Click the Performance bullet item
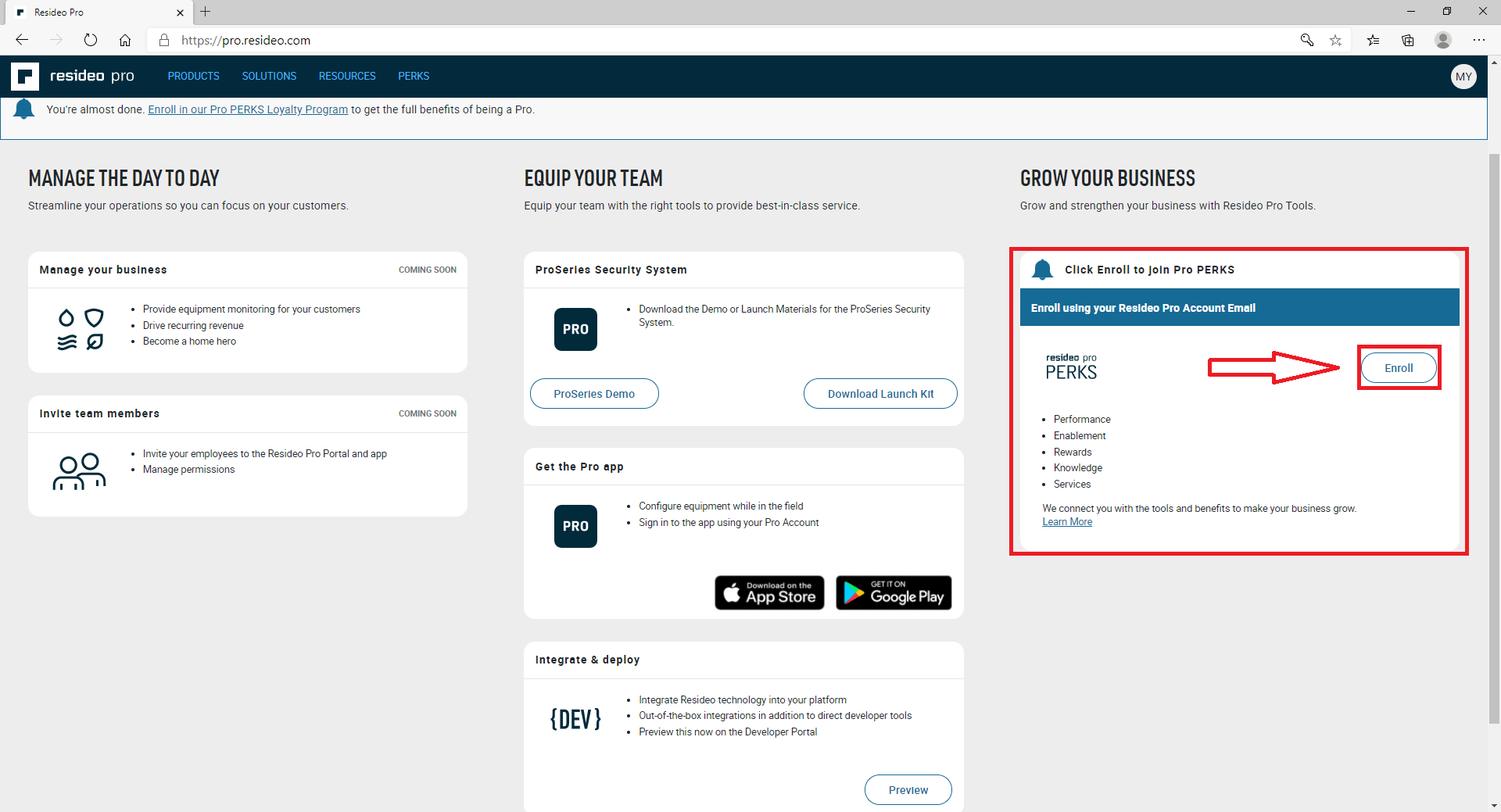The width and height of the screenshot is (1501, 812). click(x=1082, y=420)
